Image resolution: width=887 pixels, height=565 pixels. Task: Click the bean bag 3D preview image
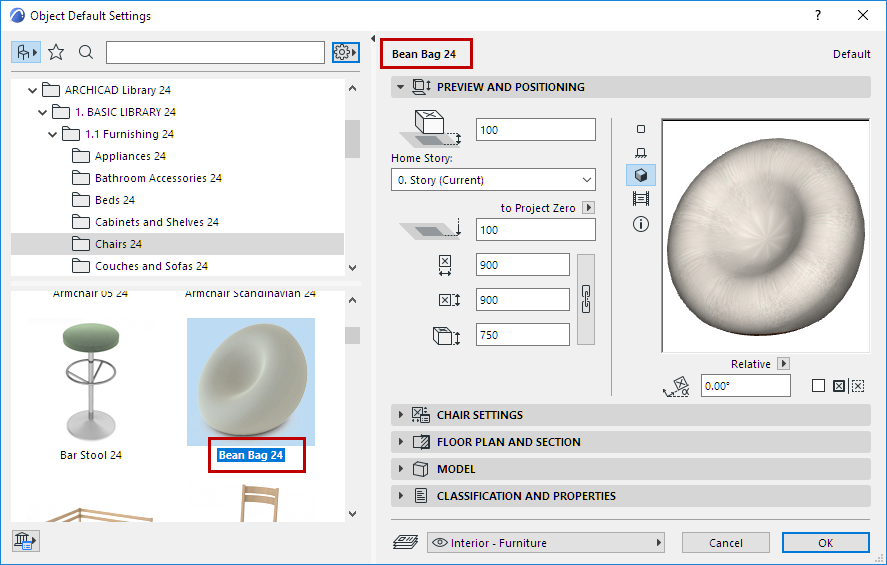pos(765,236)
